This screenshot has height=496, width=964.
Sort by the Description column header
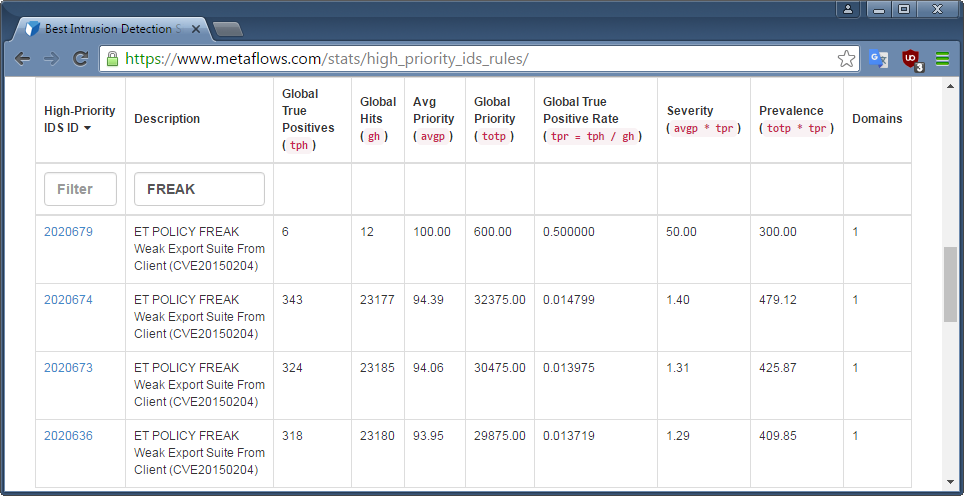tap(167, 119)
